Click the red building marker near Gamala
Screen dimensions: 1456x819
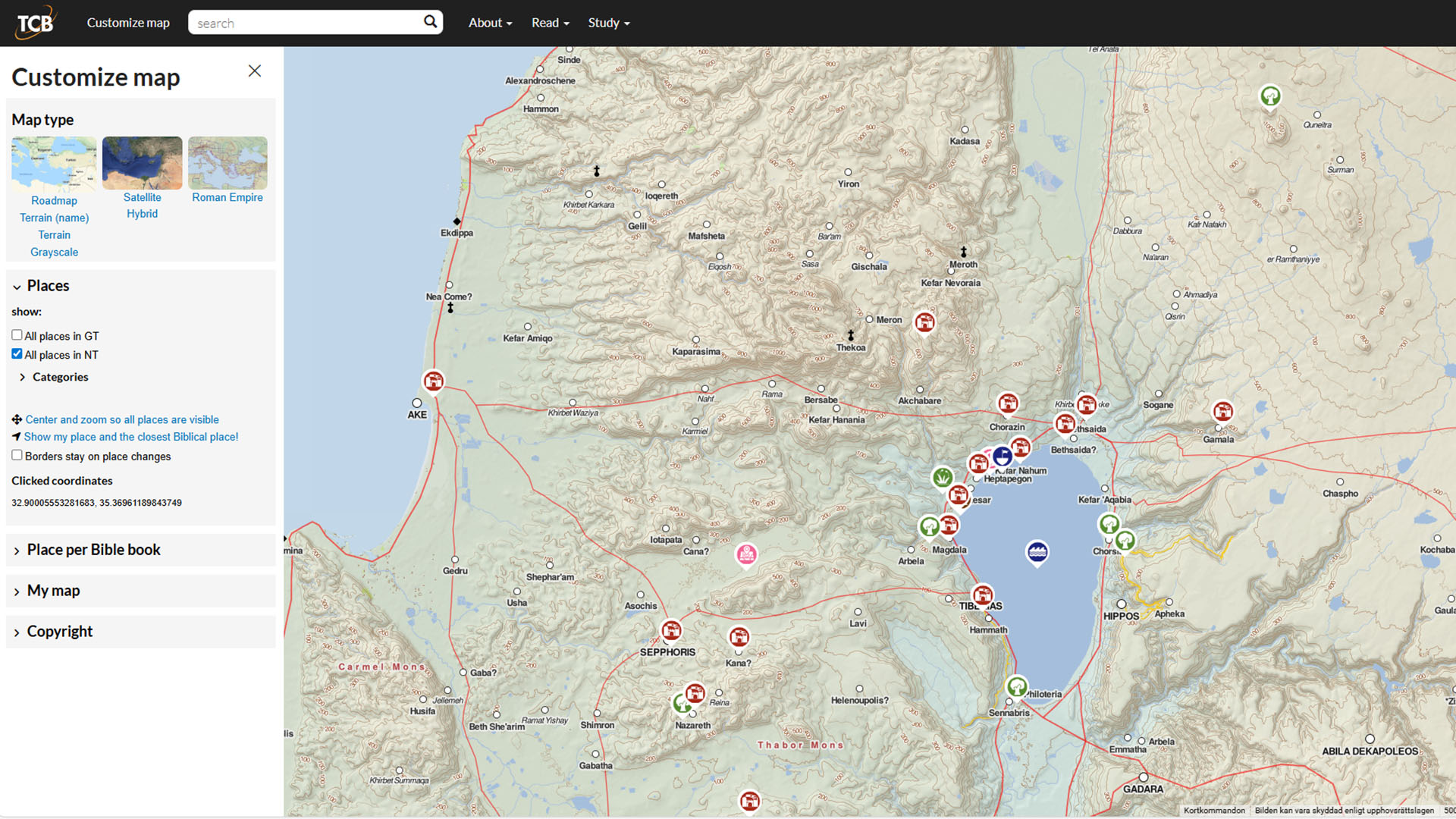(x=1222, y=412)
